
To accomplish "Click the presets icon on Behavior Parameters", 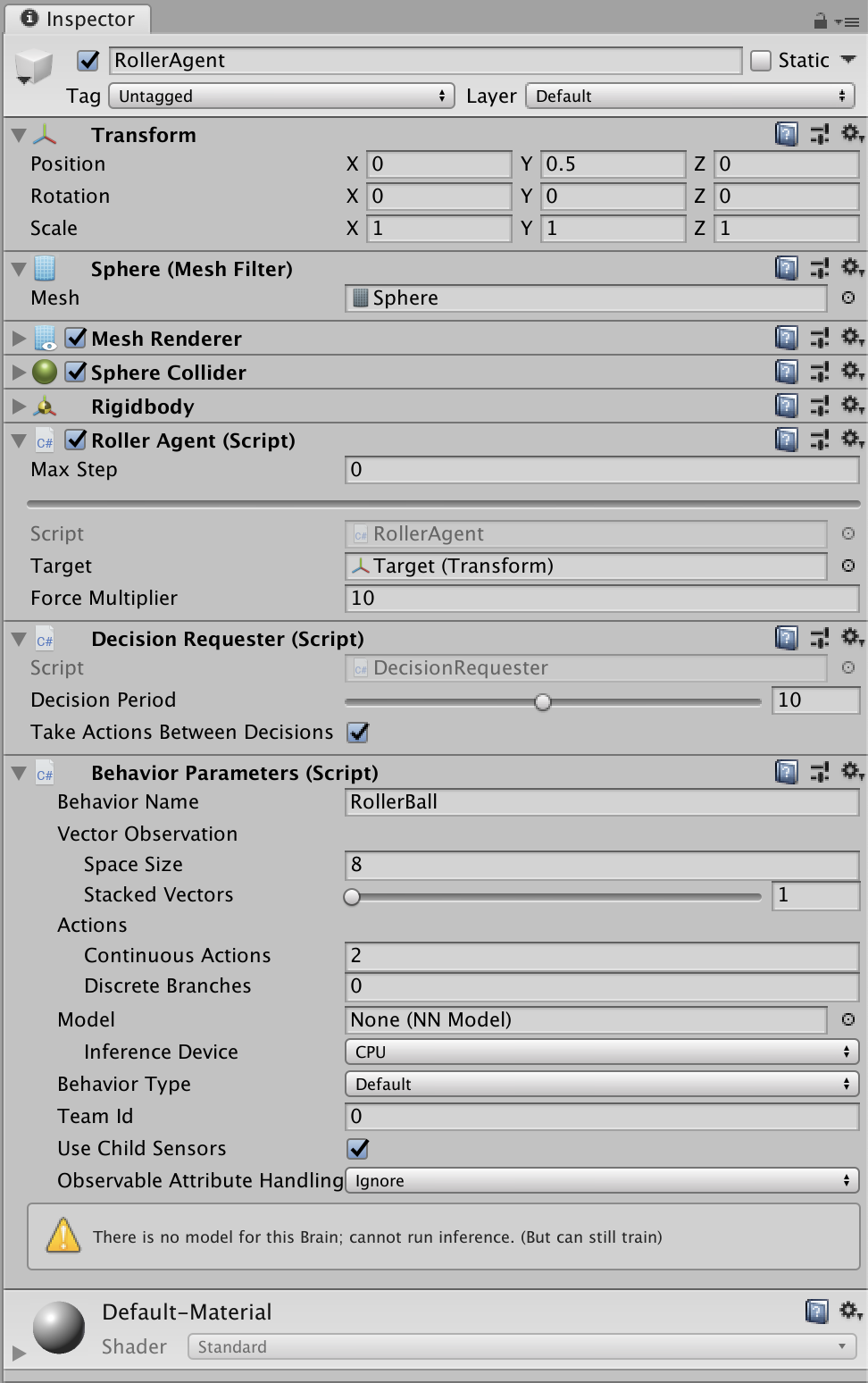I will pos(820,771).
